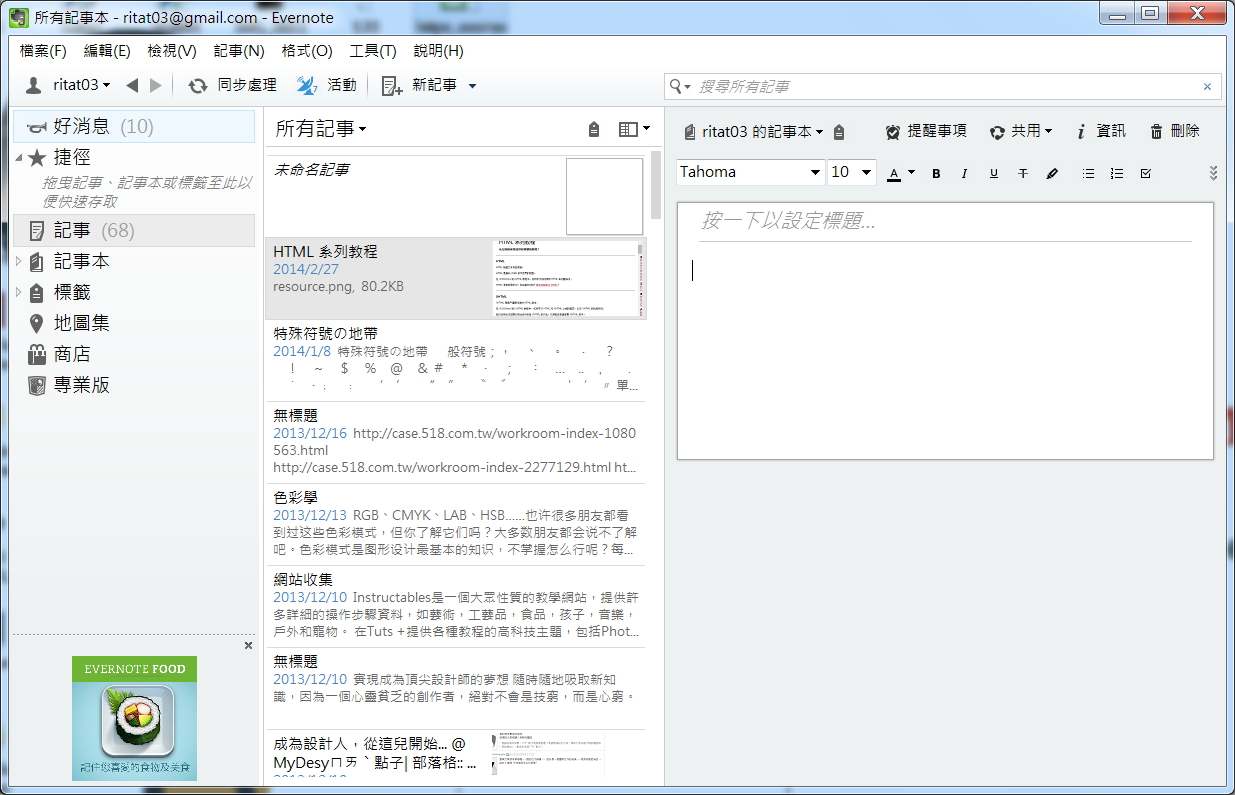Toggle bold formatting
Screen dimensions: 1235x795
click(x=936, y=173)
